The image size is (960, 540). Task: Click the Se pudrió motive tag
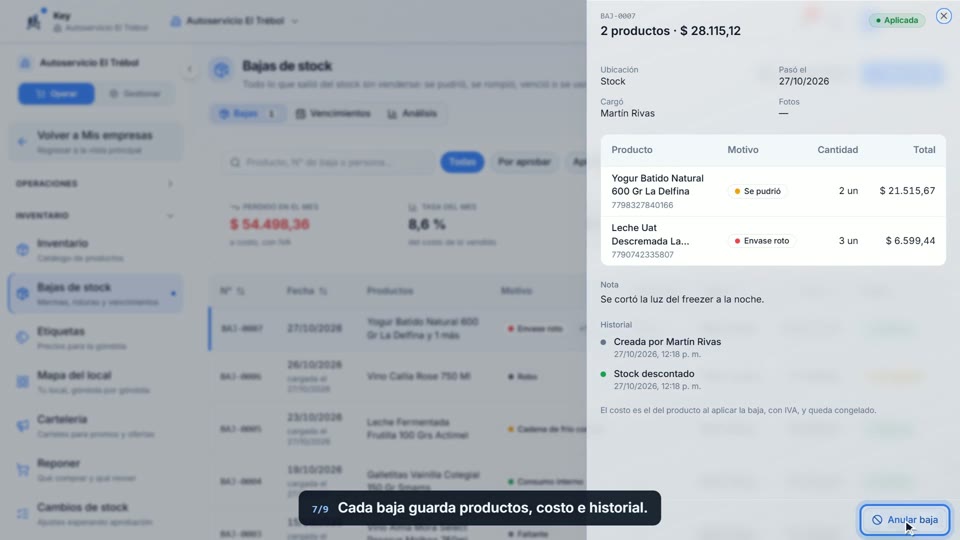coord(757,191)
